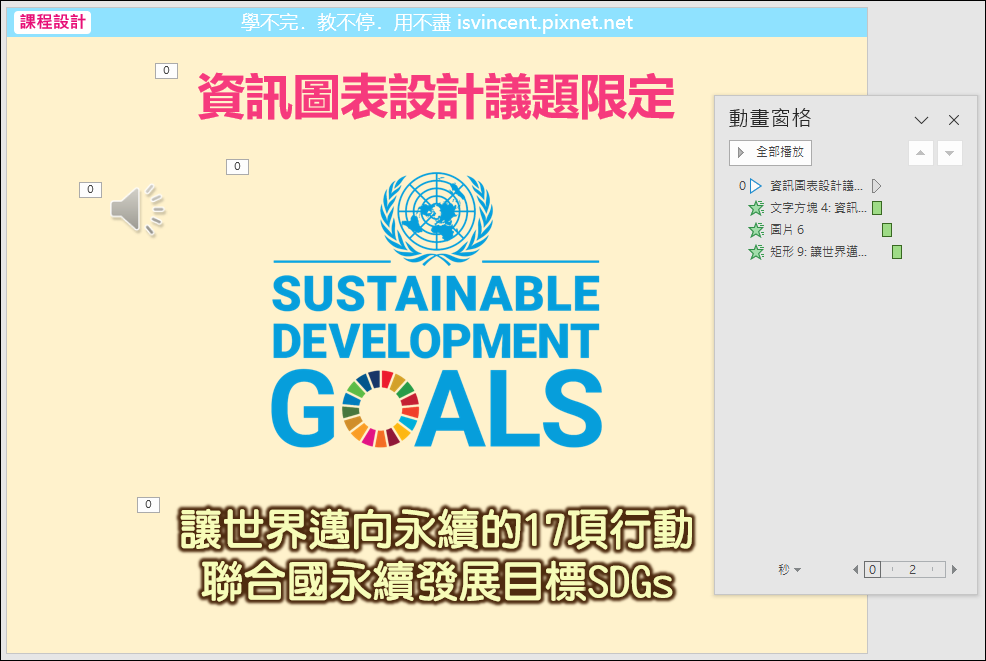The height and width of the screenshot is (661, 986).
Task: Select the 讓世界邁向永續的17項行動 text line
Action: (x=436, y=530)
